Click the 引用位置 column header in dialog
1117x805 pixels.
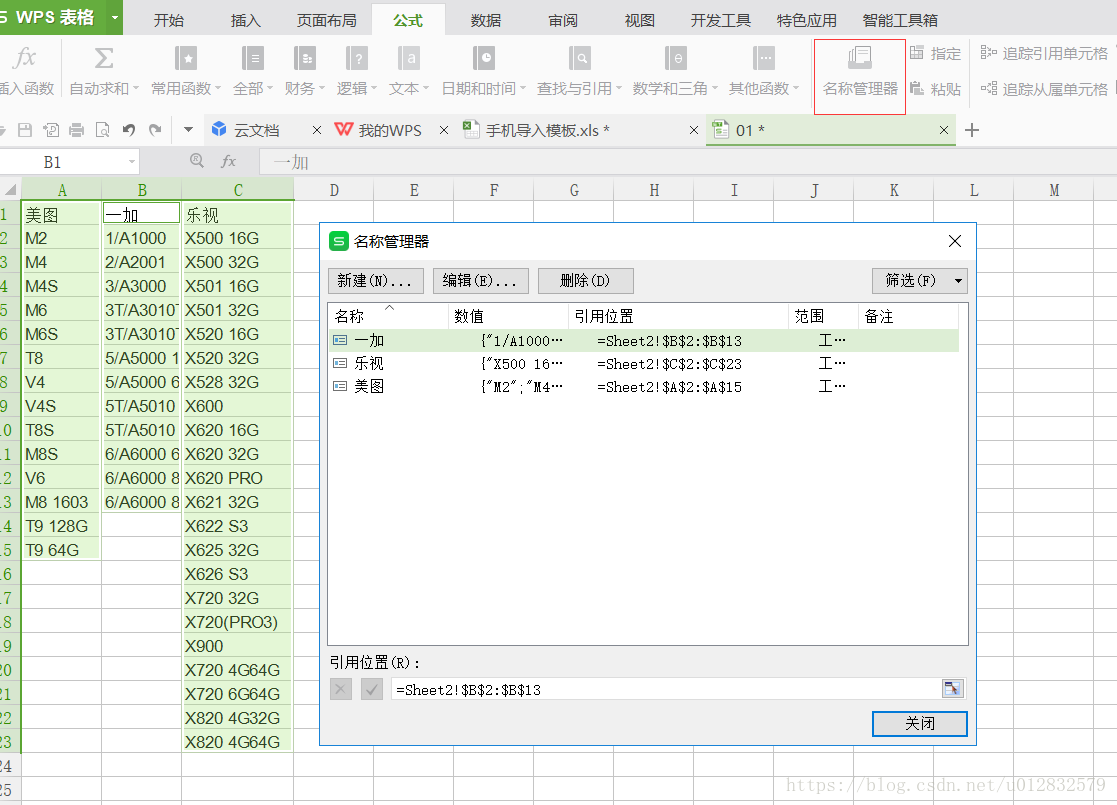678,316
